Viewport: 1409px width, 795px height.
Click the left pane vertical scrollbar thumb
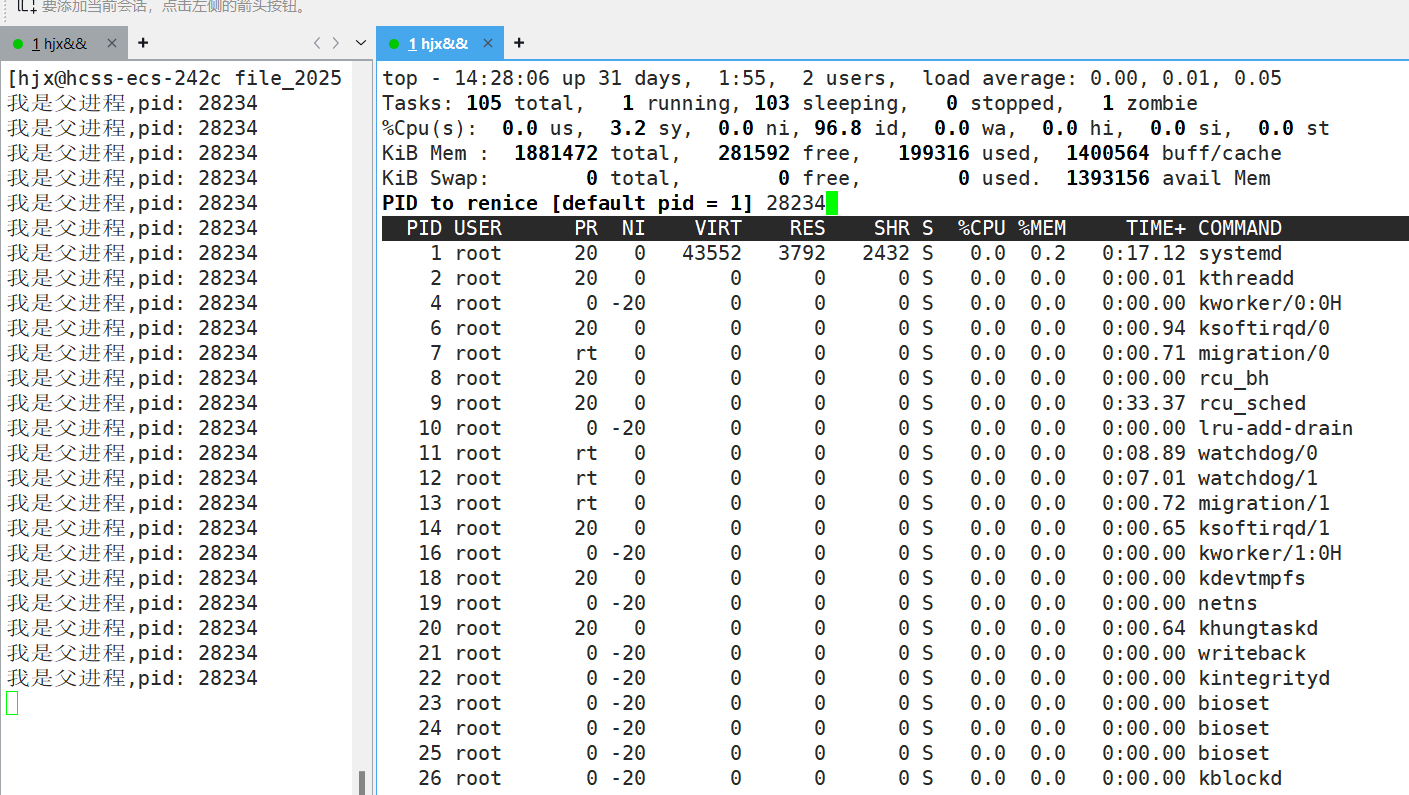pos(362,782)
